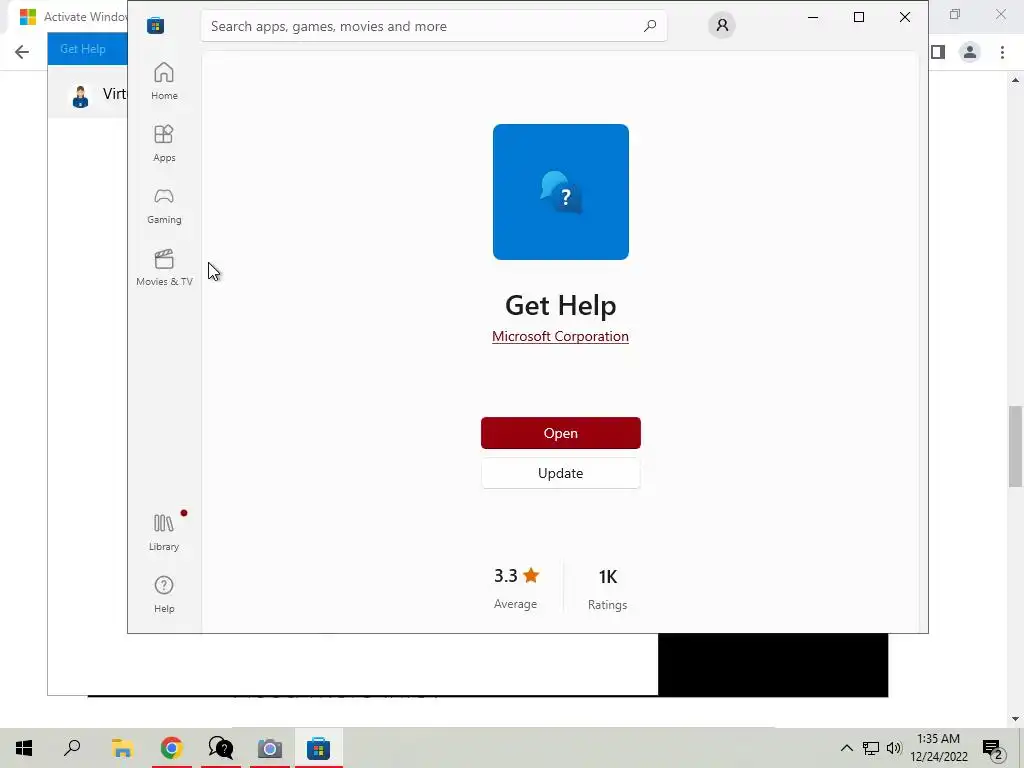Open Chrome three-dot menu

pos(1002,52)
